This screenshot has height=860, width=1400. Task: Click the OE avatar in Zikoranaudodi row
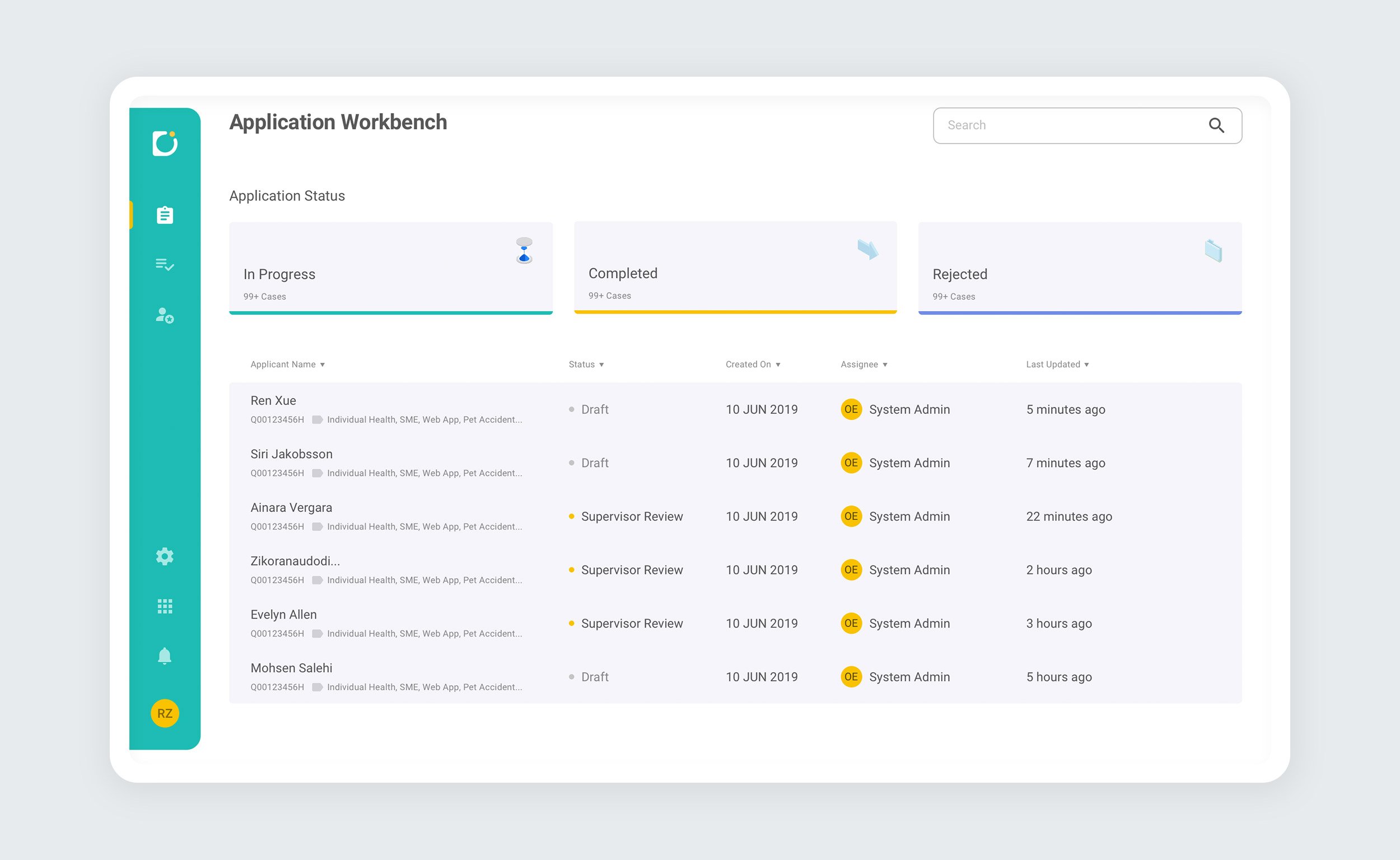851,569
